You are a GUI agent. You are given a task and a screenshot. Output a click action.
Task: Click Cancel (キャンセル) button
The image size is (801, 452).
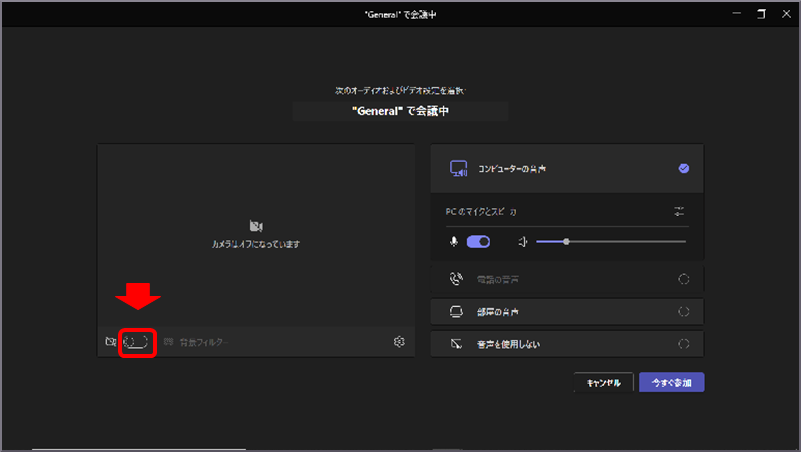point(603,383)
